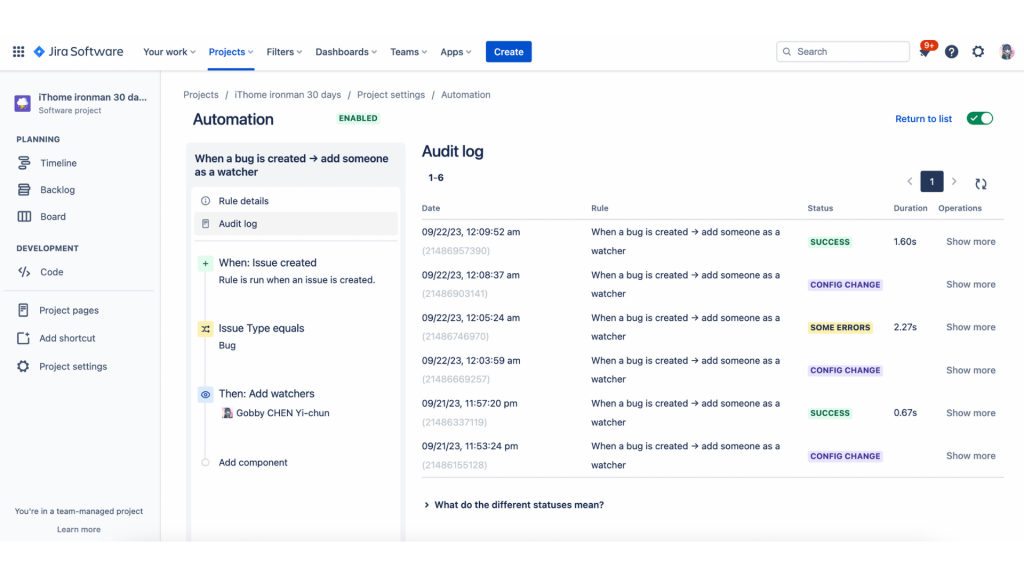Image resolution: width=1024 pixels, height=576 pixels.
Task: Click Show more for 11:53:24 pm entry
Action: 970,456
